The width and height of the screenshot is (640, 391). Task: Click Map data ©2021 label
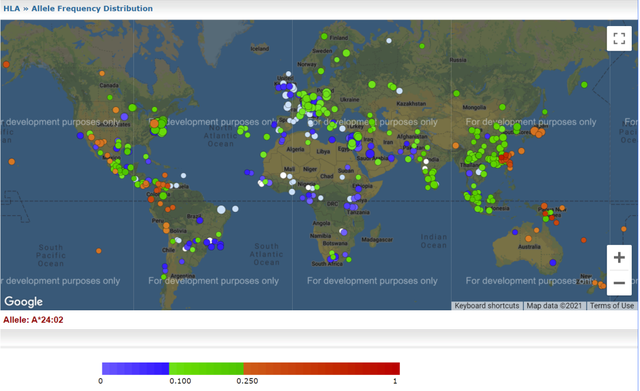coord(554,306)
